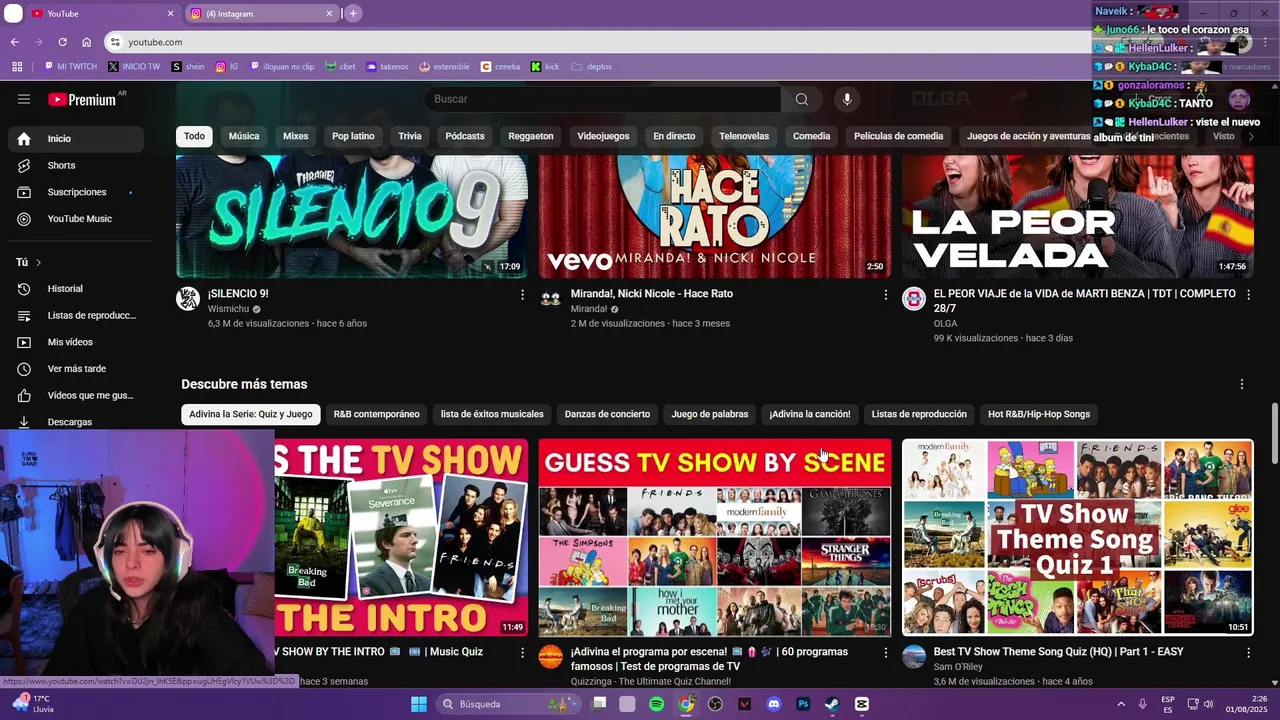Select the Todo filter chip

(x=194, y=136)
